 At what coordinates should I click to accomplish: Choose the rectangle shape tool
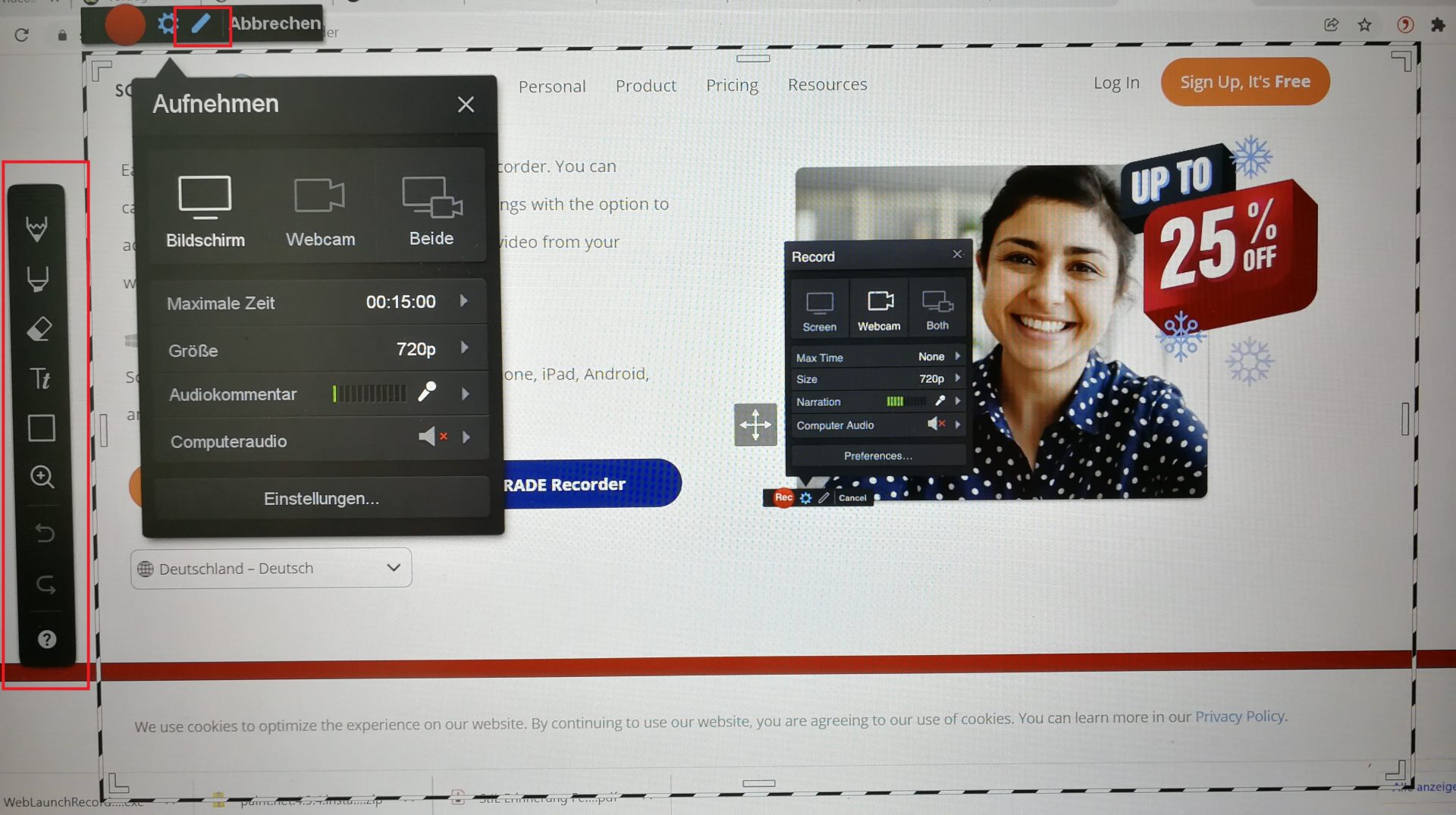pyautogui.click(x=42, y=428)
